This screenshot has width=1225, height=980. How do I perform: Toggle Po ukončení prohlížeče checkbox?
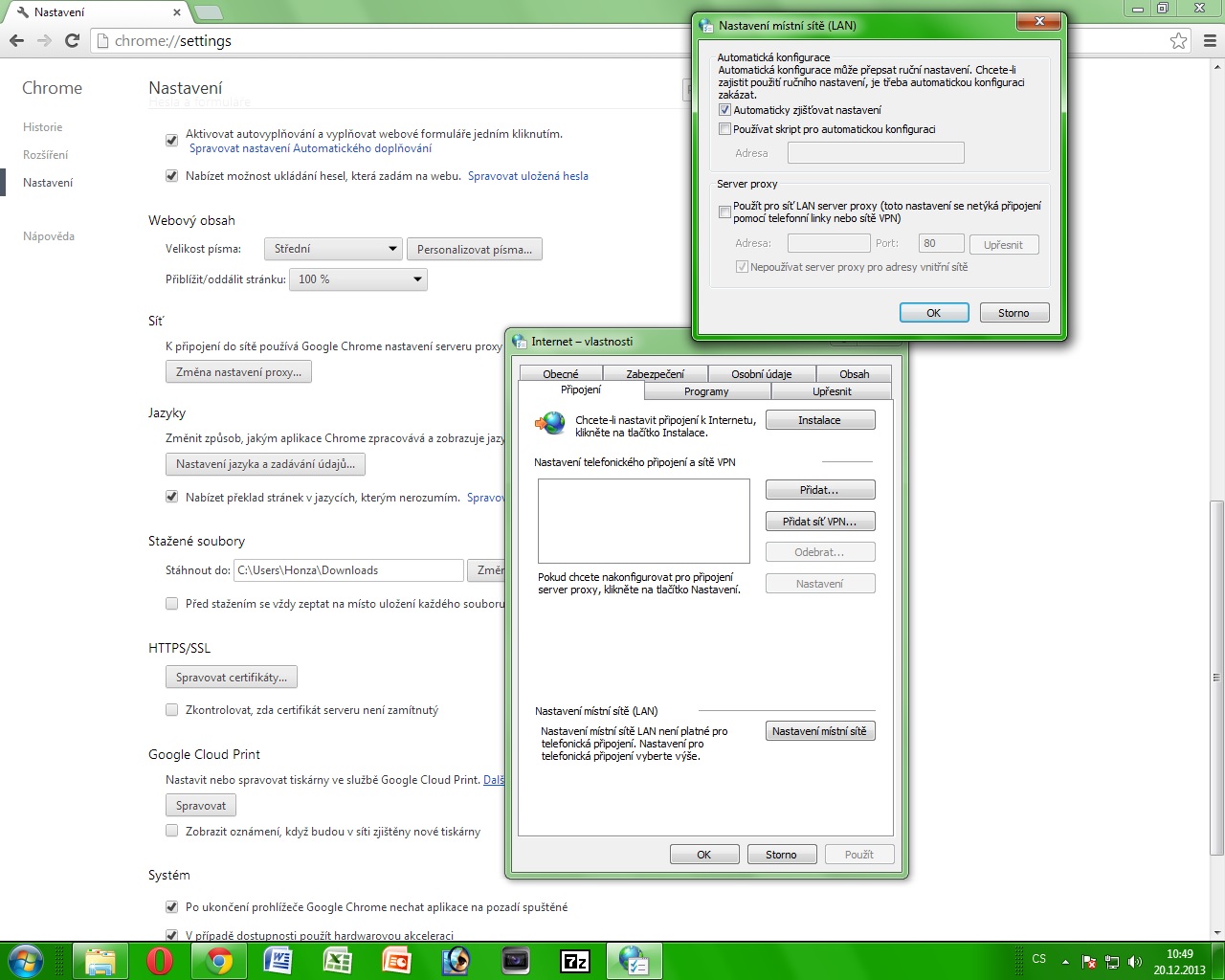pos(171,906)
